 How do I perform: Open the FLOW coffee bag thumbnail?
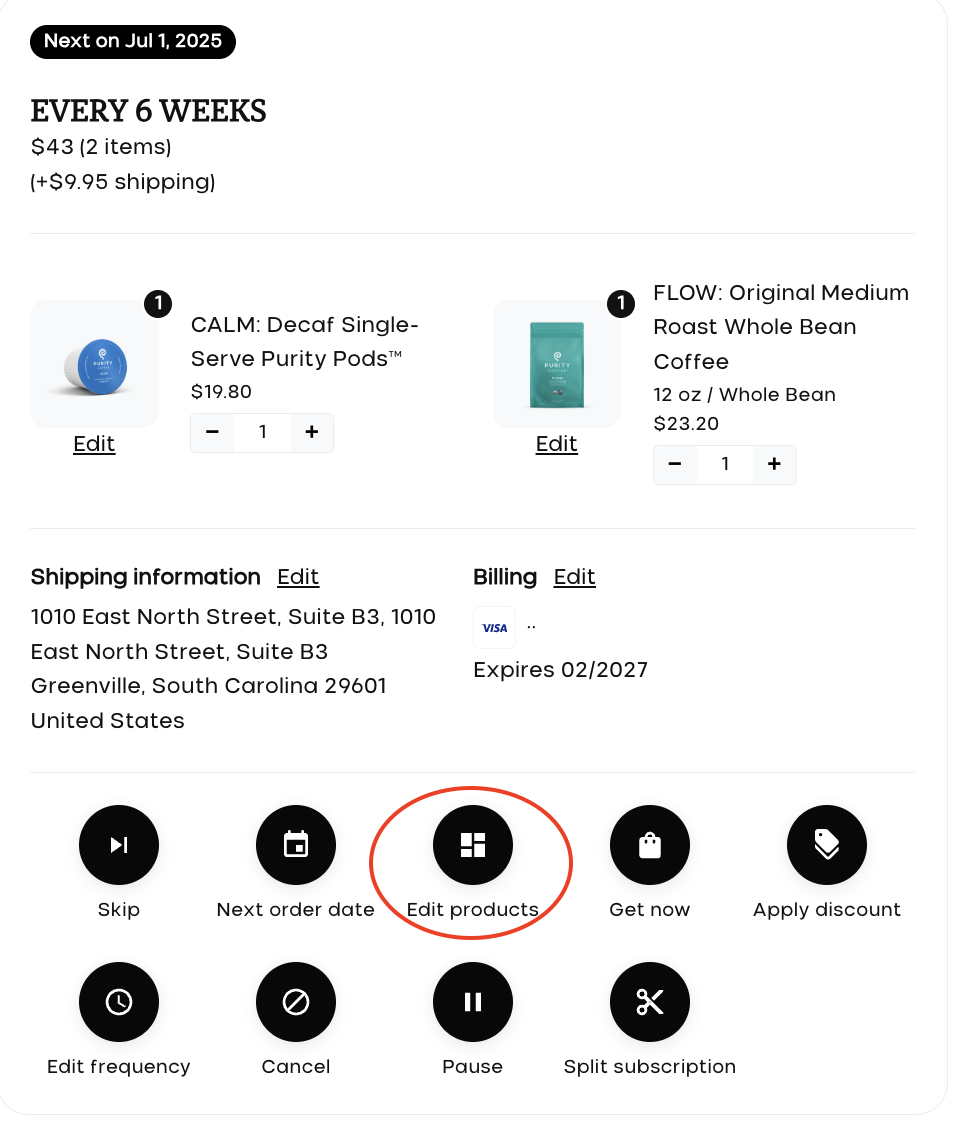click(557, 364)
